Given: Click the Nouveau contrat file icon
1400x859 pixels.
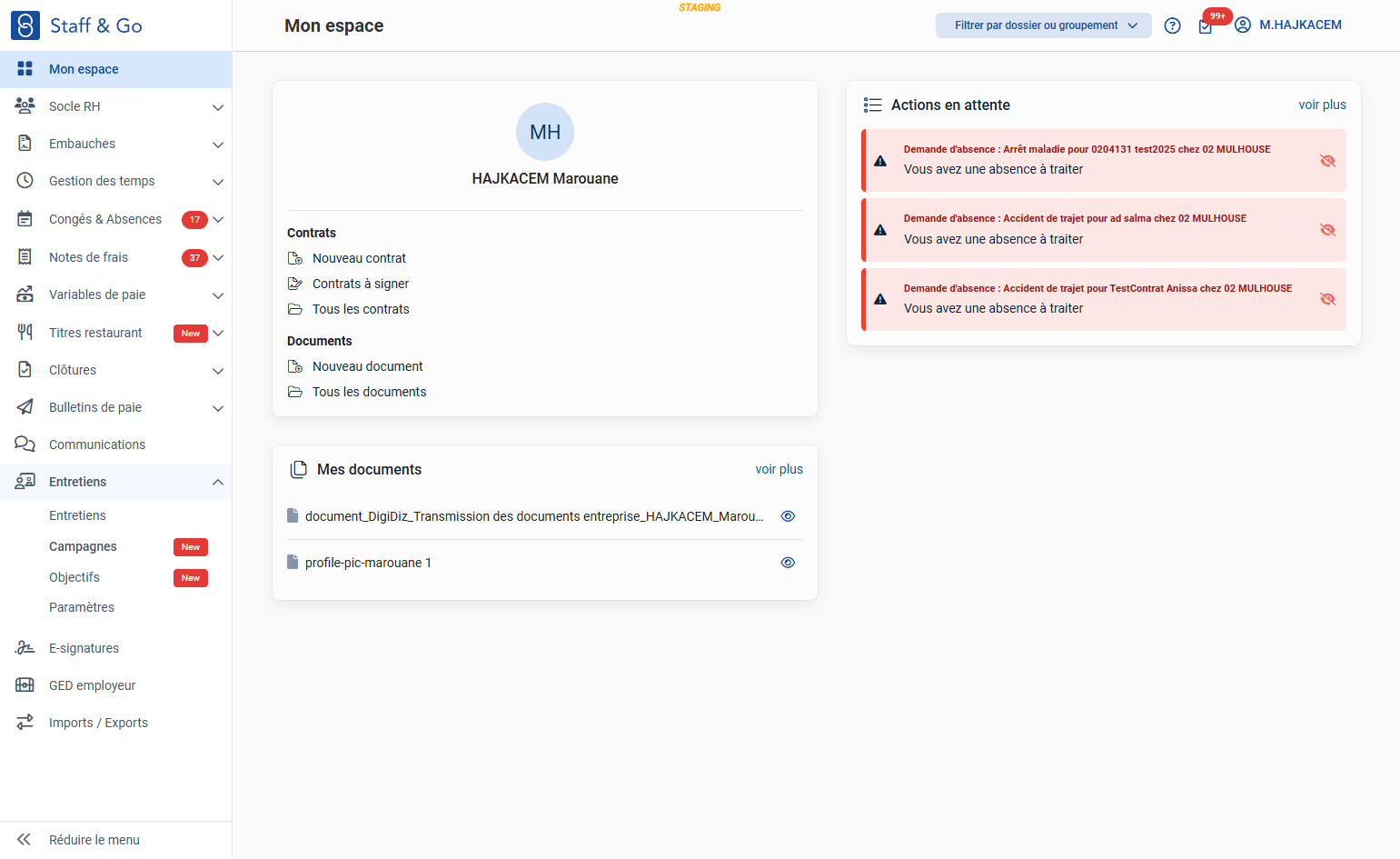Looking at the screenshot, I should click(x=295, y=258).
